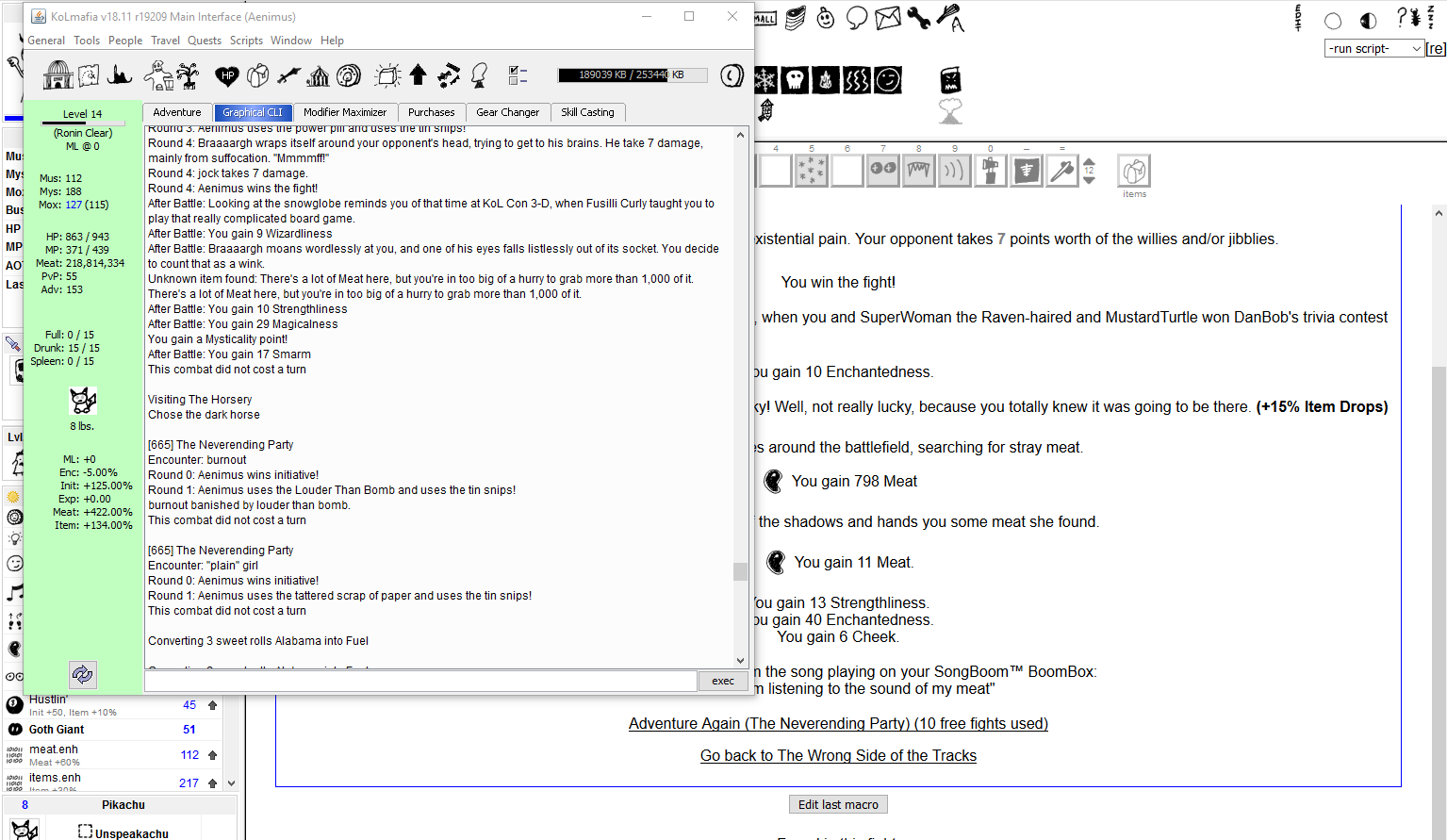Click up arrow next to Hustlin' effect
The width and height of the screenshot is (1447, 840).
pyautogui.click(x=213, y=705)
